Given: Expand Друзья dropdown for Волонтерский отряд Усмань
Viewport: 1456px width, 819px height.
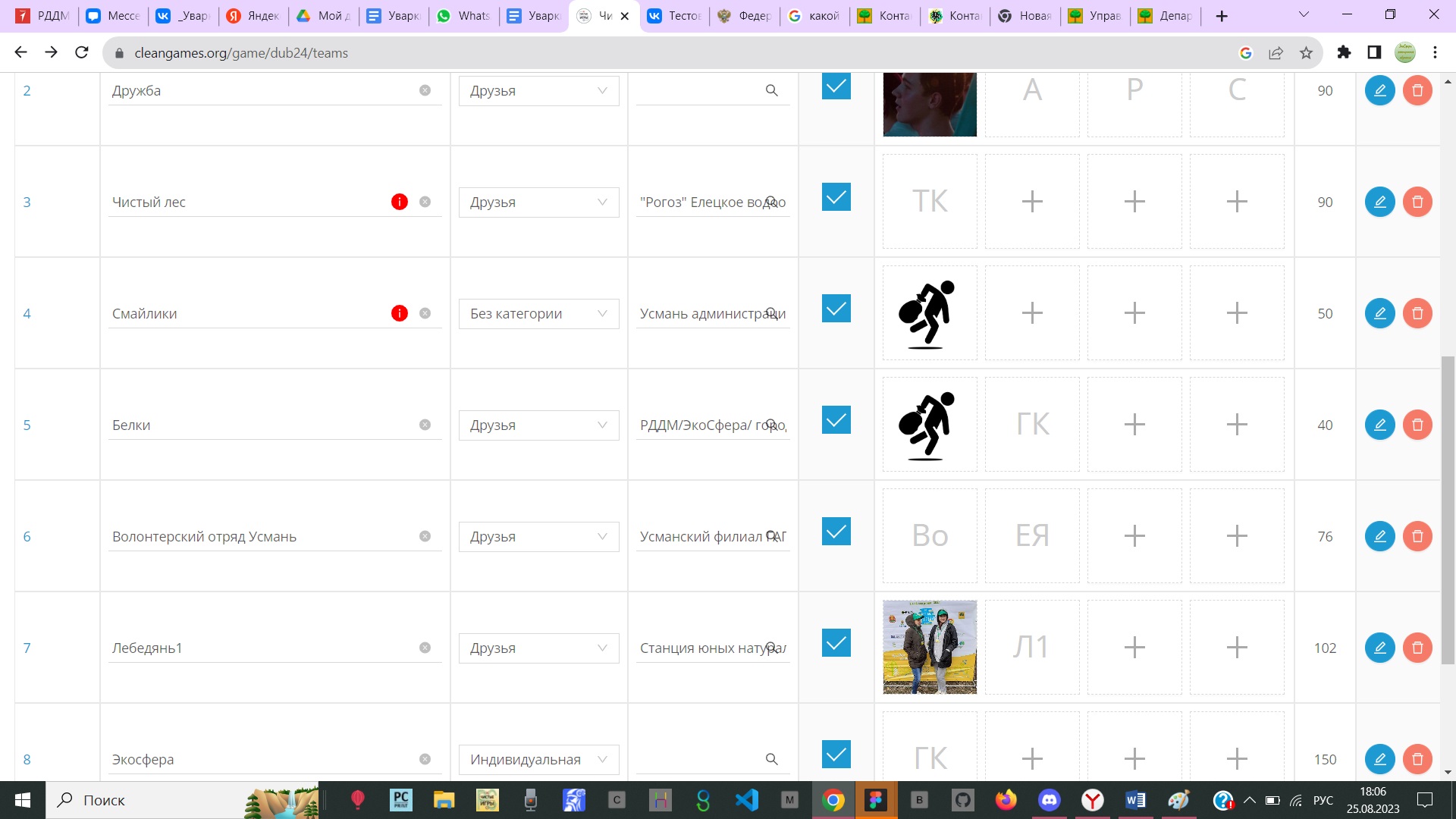Looking at the screenshot, I should click(538, 537).
